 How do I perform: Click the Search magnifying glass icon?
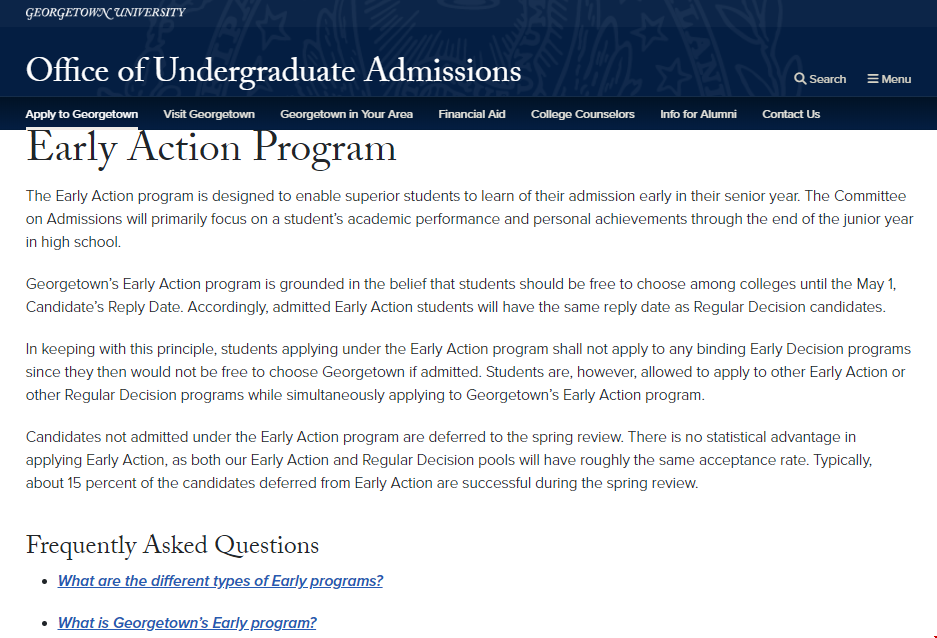pyautogui.click(x=800, y=79)
